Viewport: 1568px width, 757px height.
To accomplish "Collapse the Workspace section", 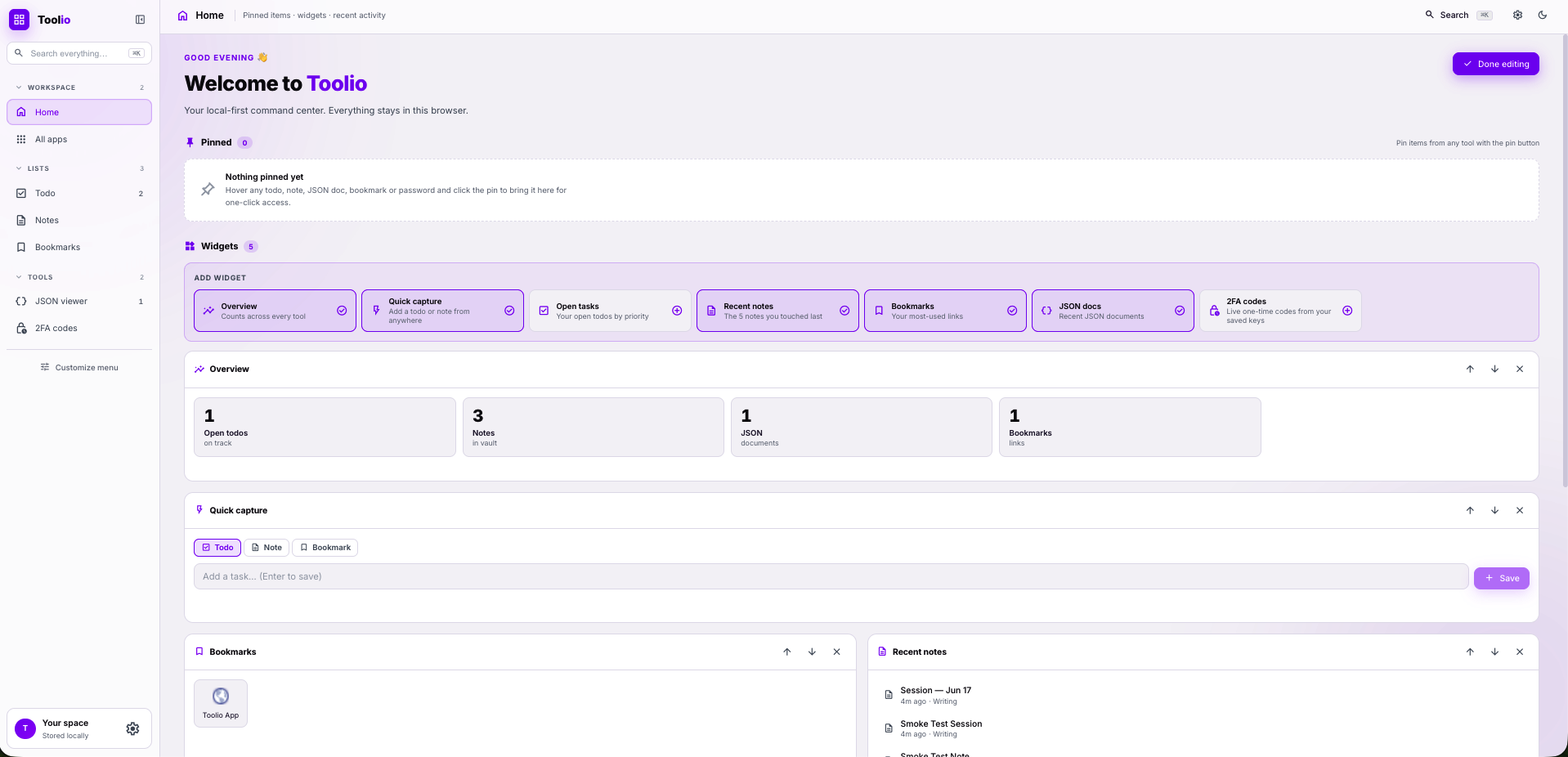I will (79, 87).
